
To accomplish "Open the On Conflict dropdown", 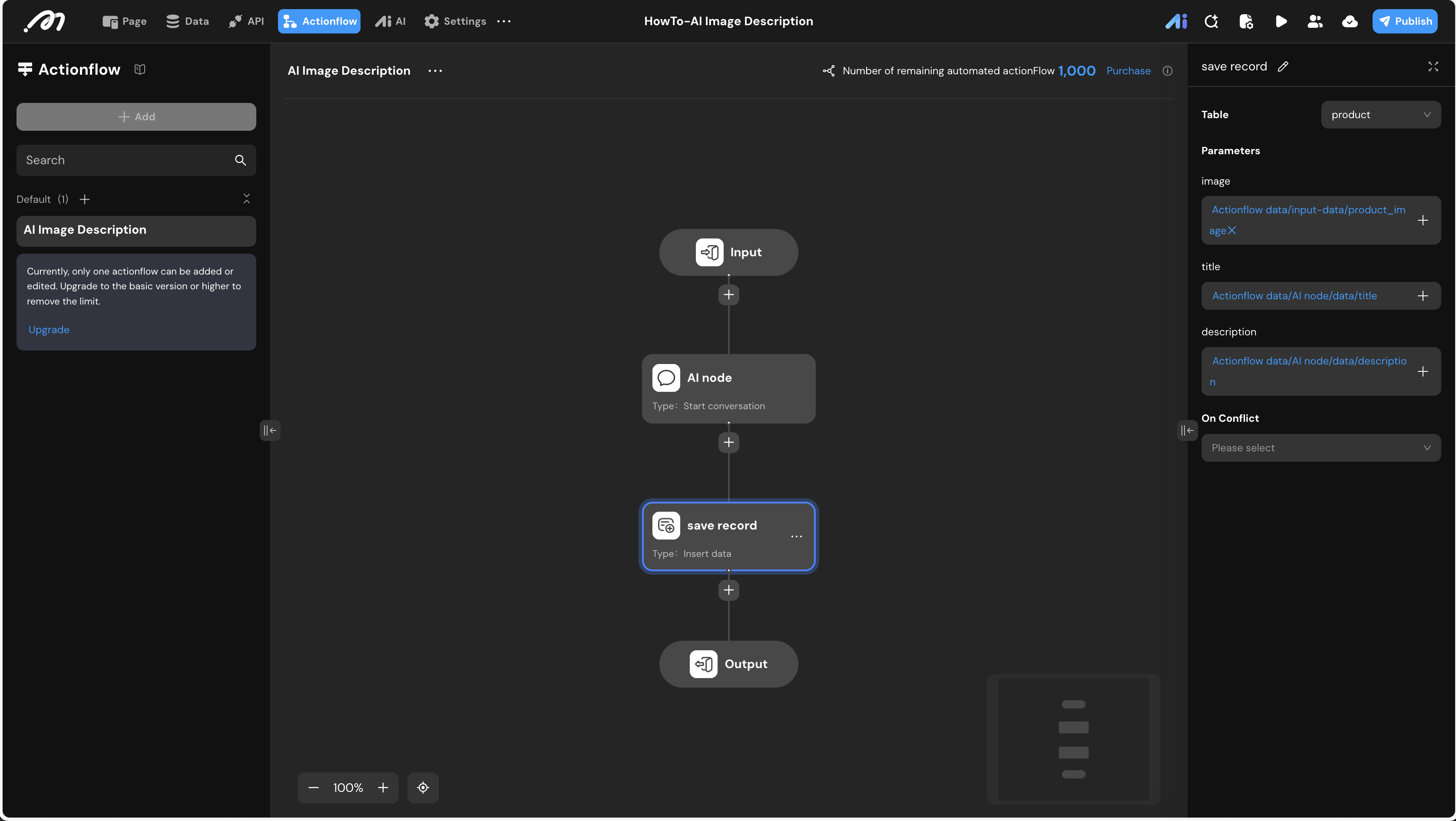I will 1320,448.
